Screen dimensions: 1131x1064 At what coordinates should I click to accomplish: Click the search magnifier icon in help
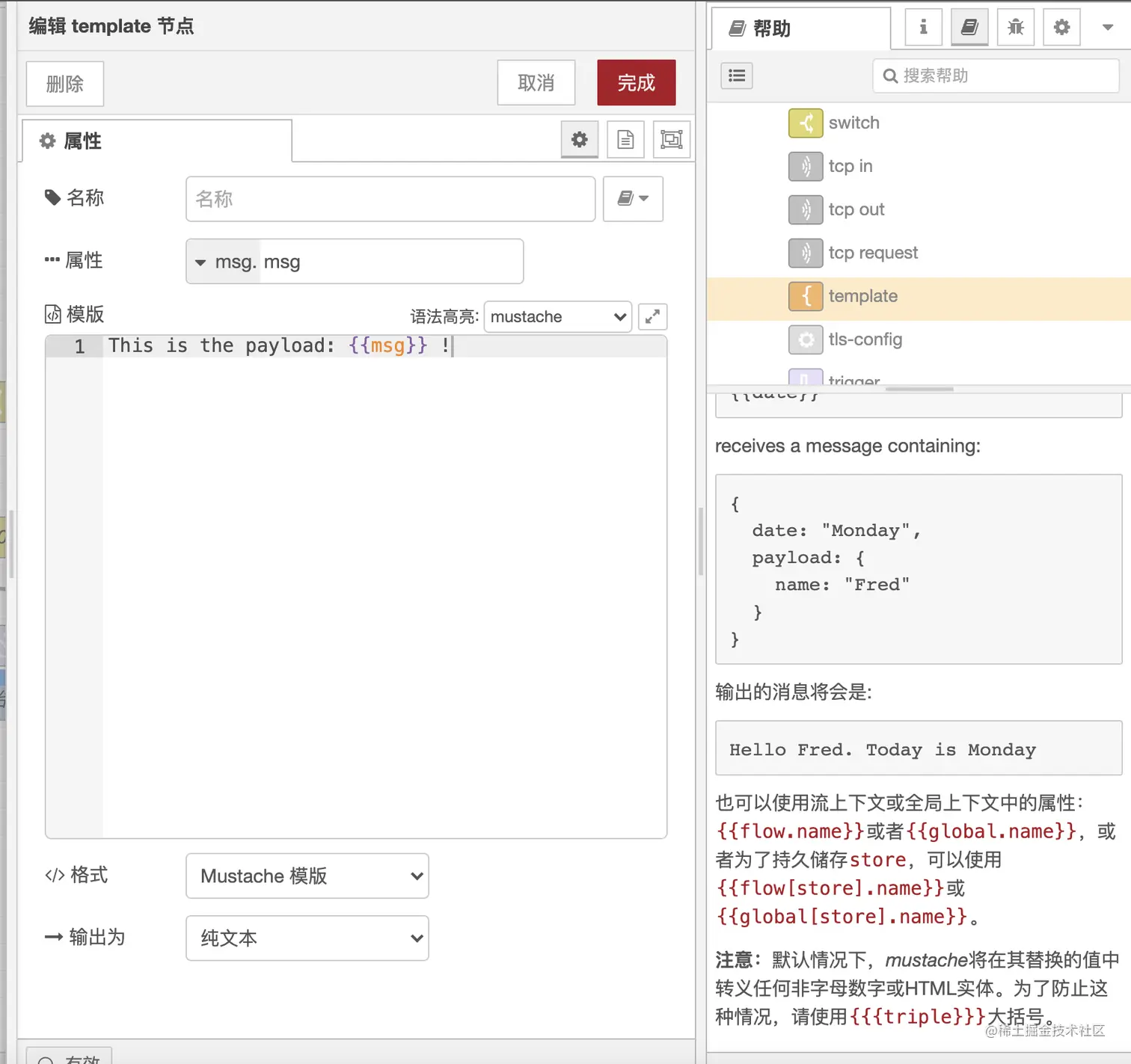pos(890,76)
